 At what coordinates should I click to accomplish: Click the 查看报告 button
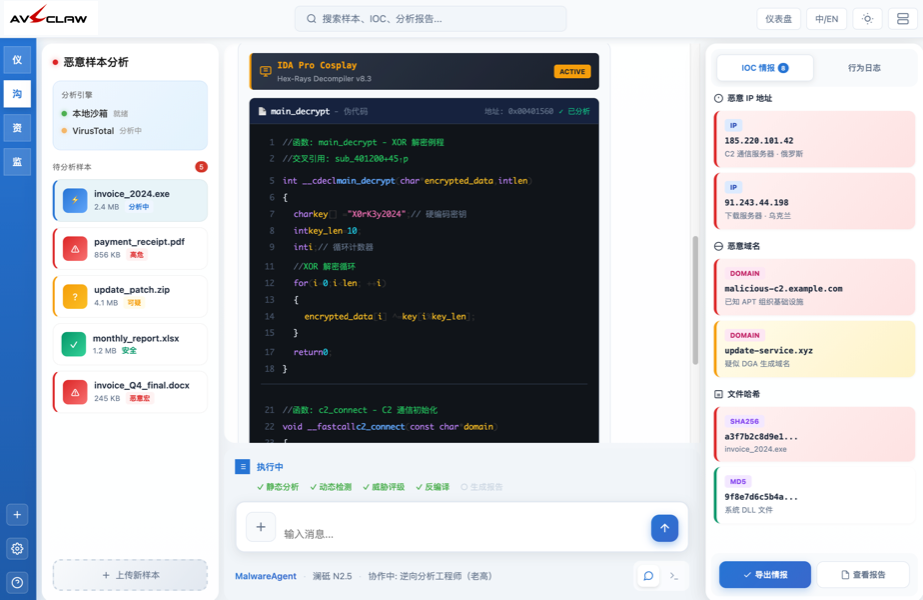863,575
